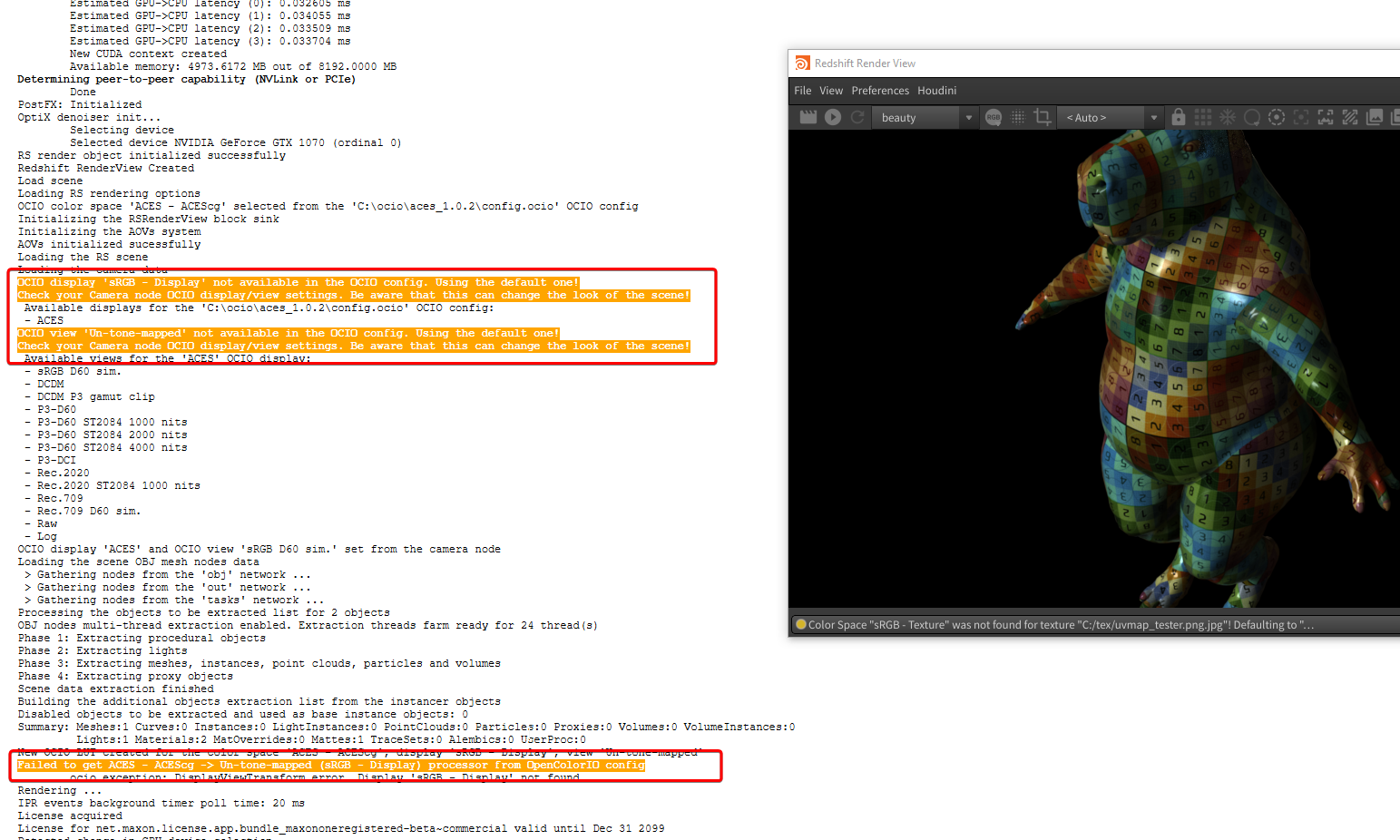1400x840 pixels.
Task: Click the dashed square focus icon
Action: pyautogui.click(x=1301, y=117)
